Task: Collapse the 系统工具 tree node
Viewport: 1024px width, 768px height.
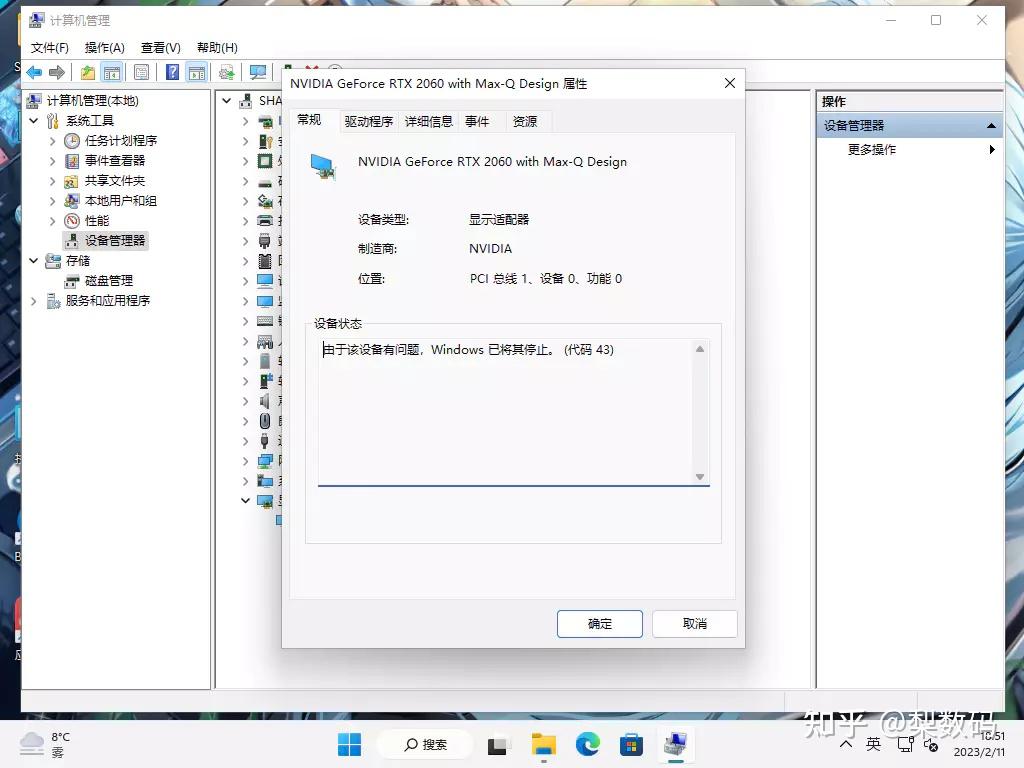Action: pos(34,121)
